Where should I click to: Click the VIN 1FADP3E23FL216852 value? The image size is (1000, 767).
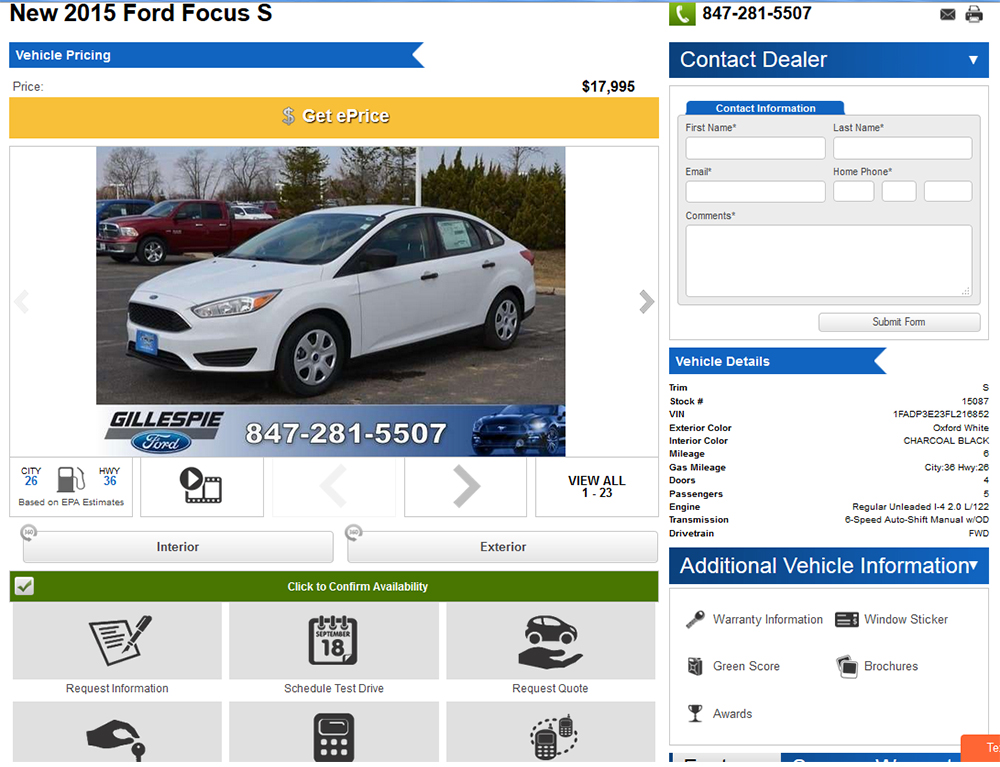[941, 414]
